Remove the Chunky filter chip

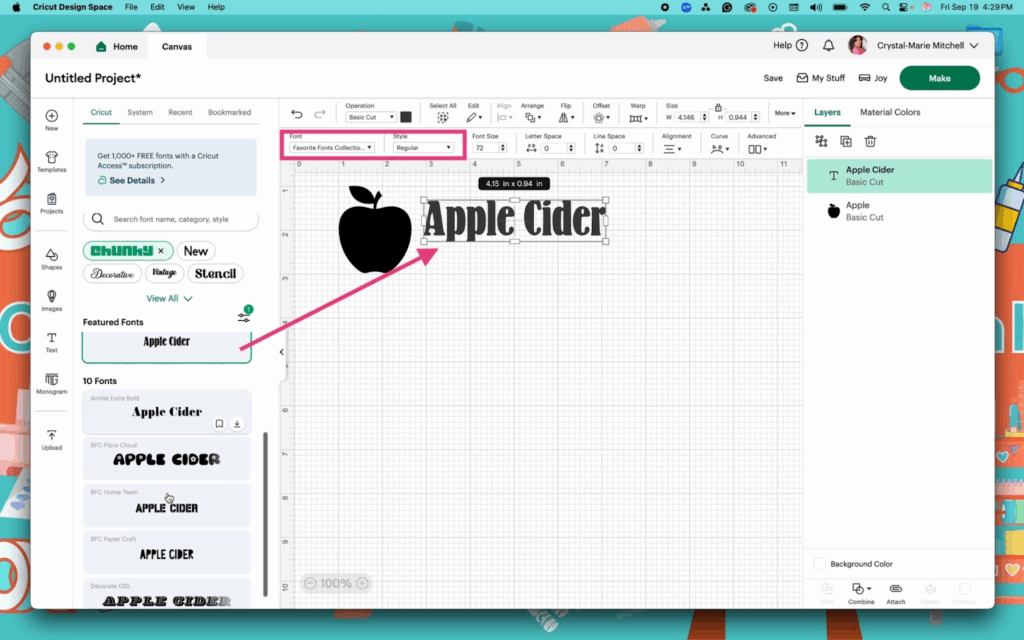[160, 251]
